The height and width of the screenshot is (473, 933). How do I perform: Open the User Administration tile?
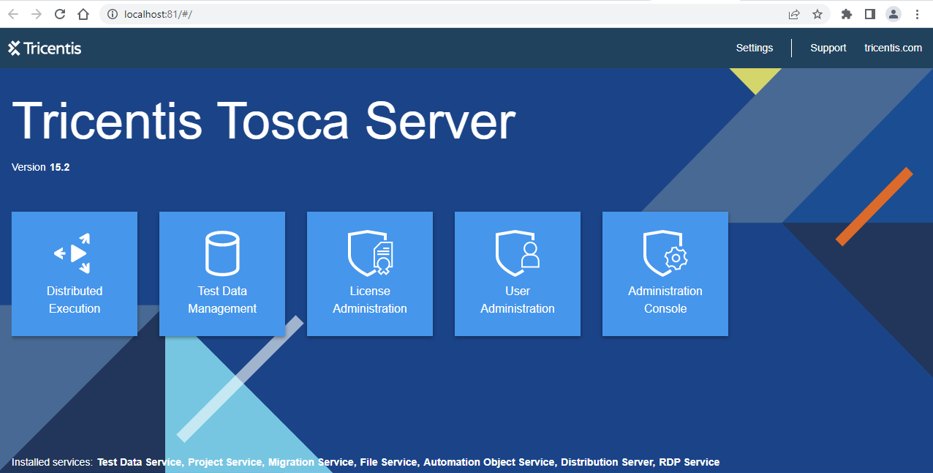[517, 274]
